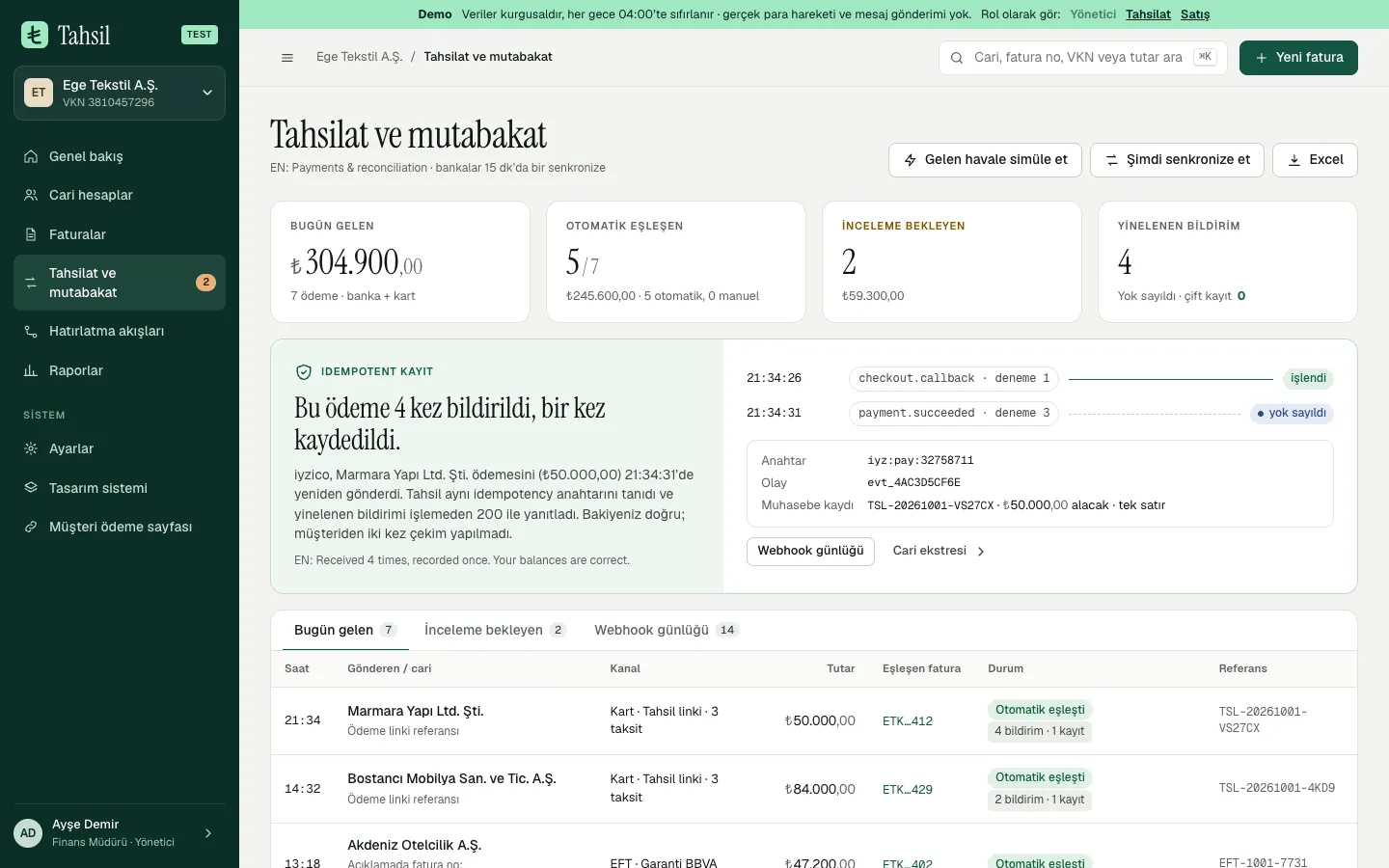Click Şimdi senkronize et

click(1177, 160)
